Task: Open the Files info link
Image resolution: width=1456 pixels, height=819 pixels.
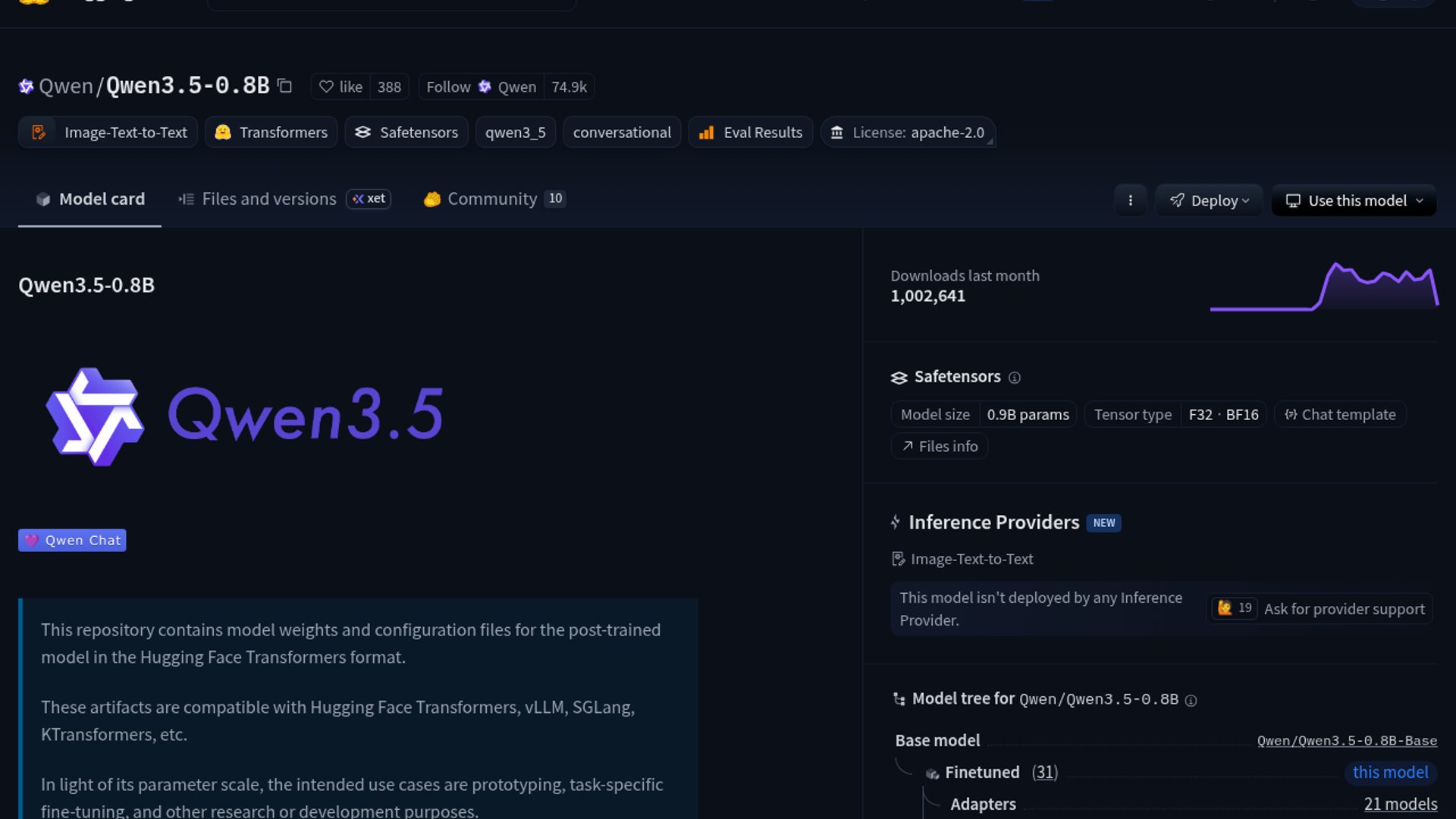Action: click(x=940, y=447)
